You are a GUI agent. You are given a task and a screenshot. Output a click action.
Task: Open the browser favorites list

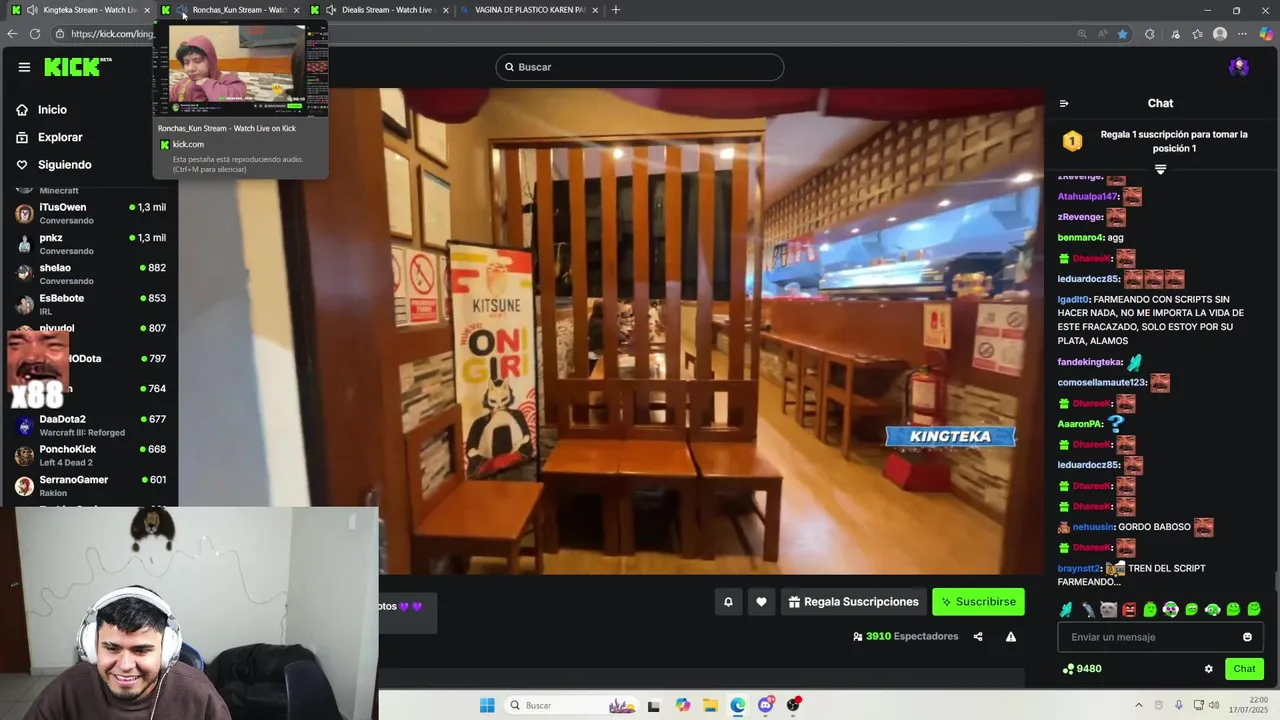click(x=1197, y=34)
